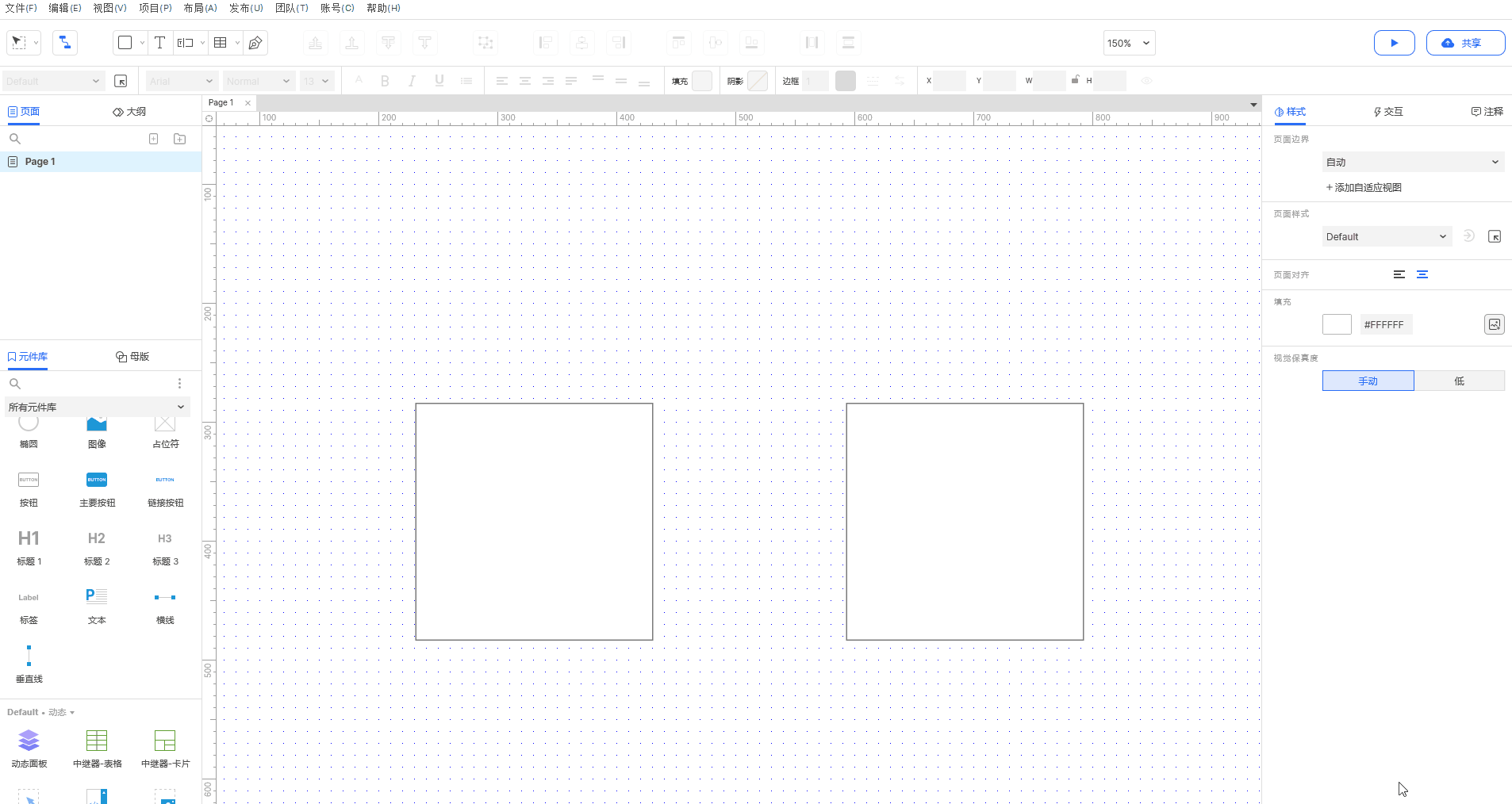Activate the pen drawing tool
The image size is (1512, 804).
pyautogui.click(x=255, y=43)
